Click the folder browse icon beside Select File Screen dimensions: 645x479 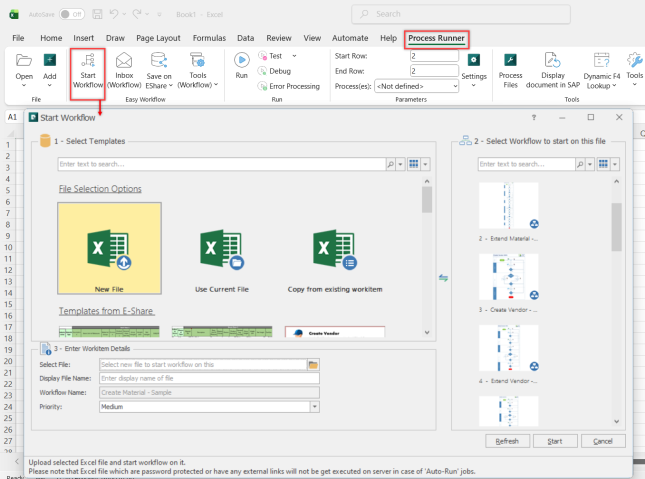[x=313, y=365]
